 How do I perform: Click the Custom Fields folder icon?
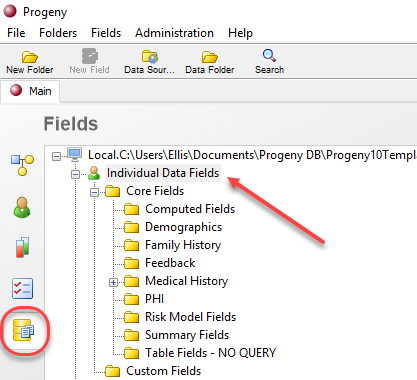(x=112, y=371)
